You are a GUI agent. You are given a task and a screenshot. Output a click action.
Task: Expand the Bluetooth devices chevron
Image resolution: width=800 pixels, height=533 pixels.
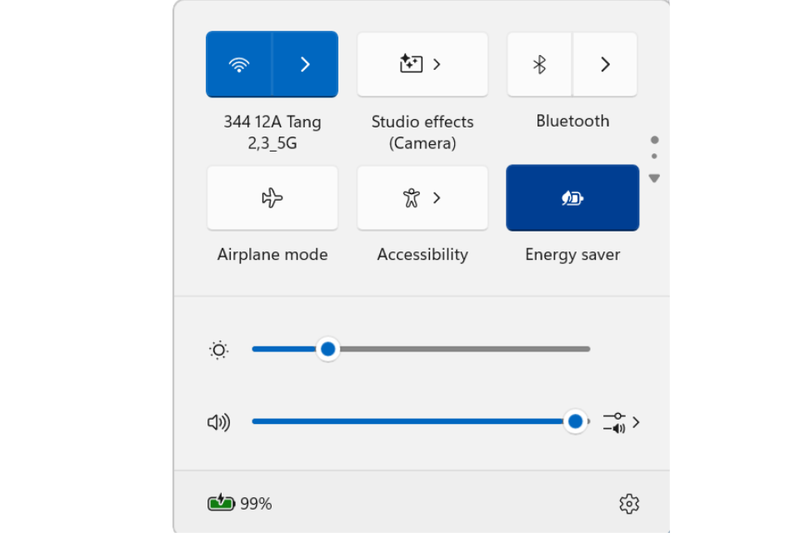pyautogui.click(x=605, y=64)
